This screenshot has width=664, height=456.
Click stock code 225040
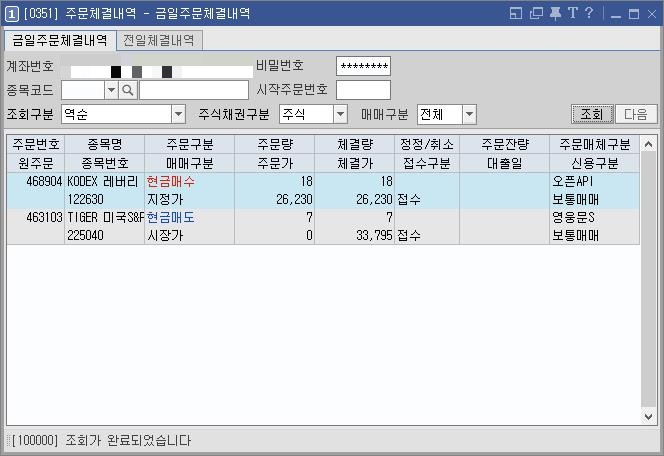click(85, 235)
